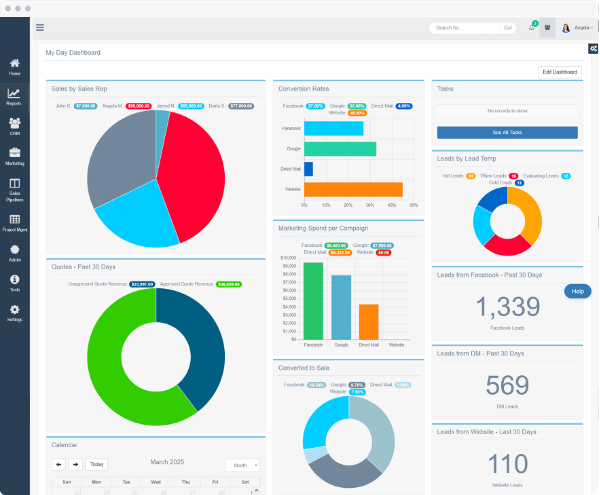600x495 pixels.
Task: Open the Marketing briefcase icon
Action: point(14,156)
